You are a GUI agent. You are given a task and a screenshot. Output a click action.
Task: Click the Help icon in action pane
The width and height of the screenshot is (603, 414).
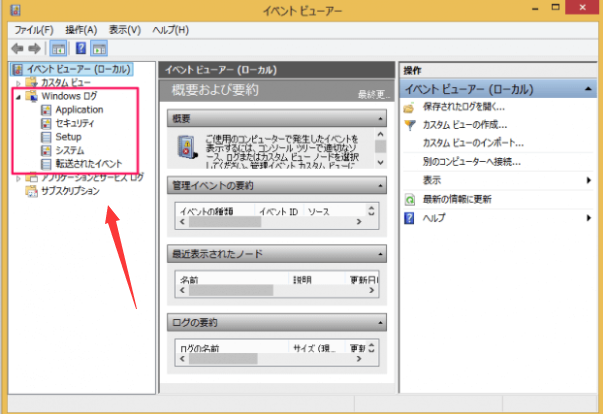[x=409, y=218]
